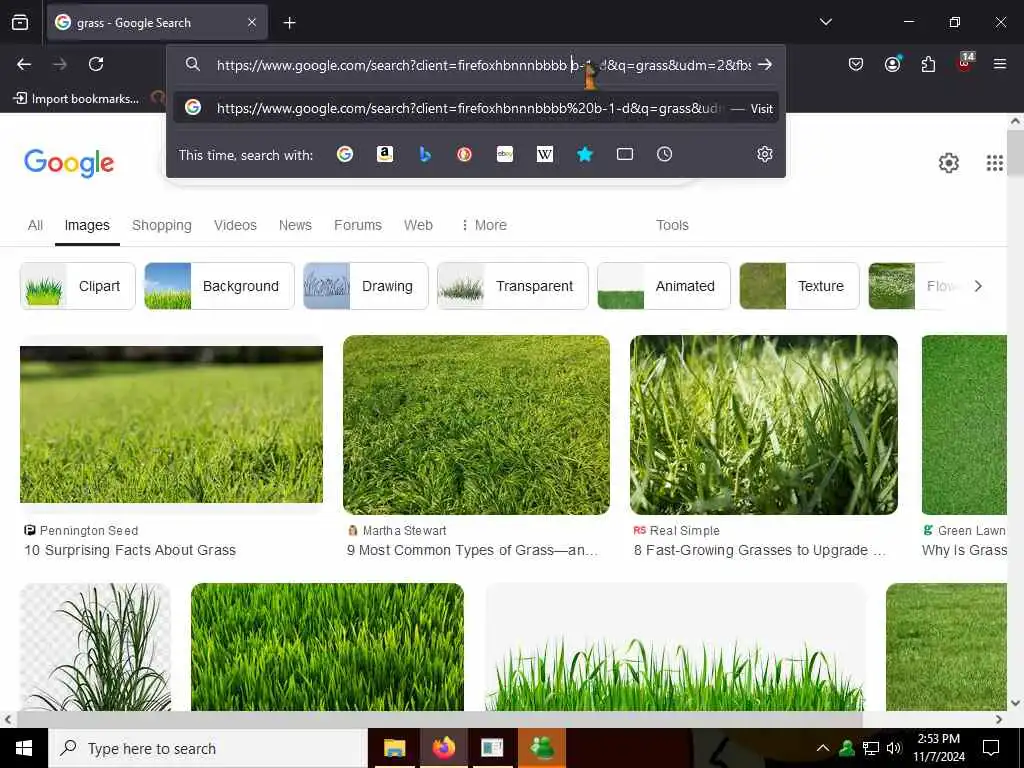Filter images by Clipart chip
Image resolution: width=1024 pixels, height=768 pixels.
[78, 286]
